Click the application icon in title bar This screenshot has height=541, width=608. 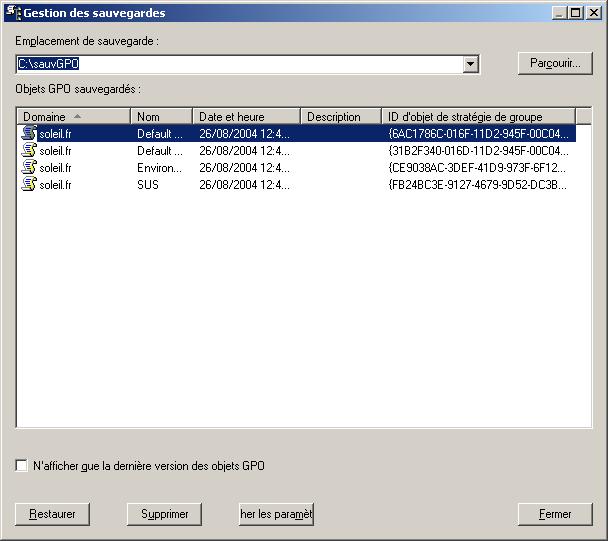[x=13, y=13]
